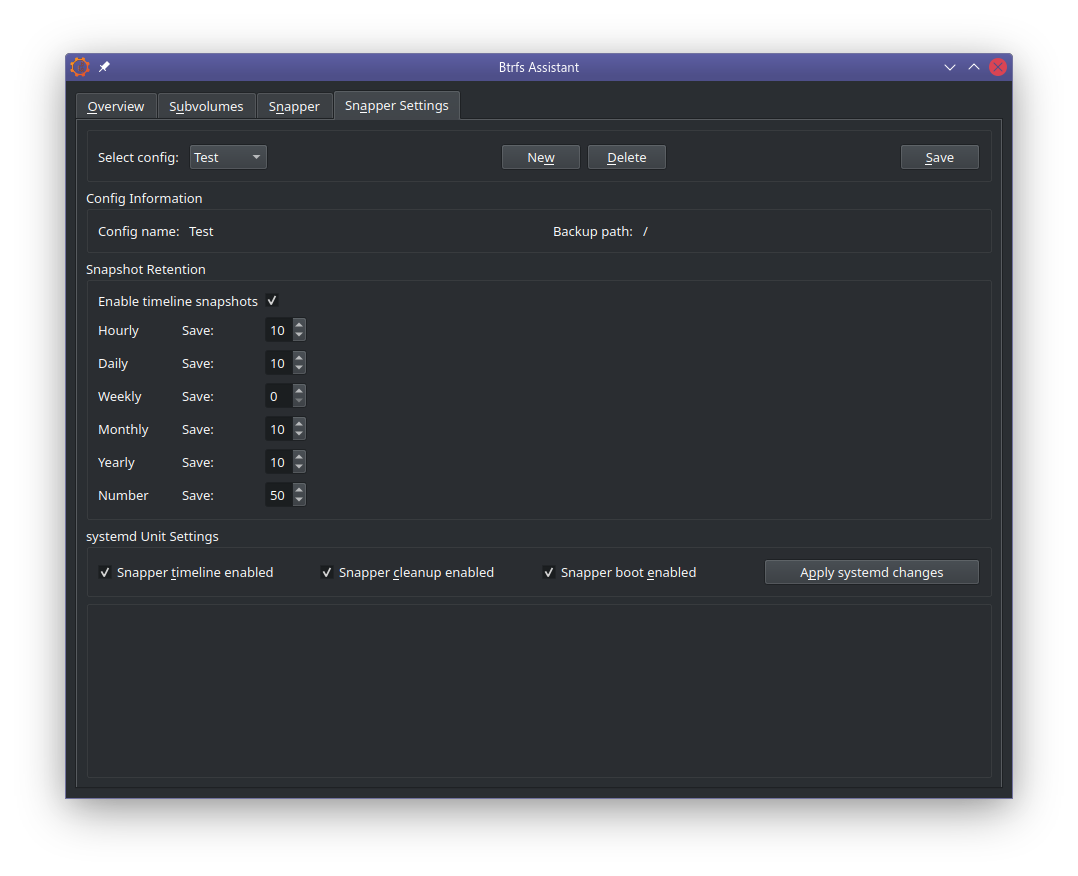Click the Weekly save value field
Viewport: 1078px width, 876px height.
coord(278,396)
